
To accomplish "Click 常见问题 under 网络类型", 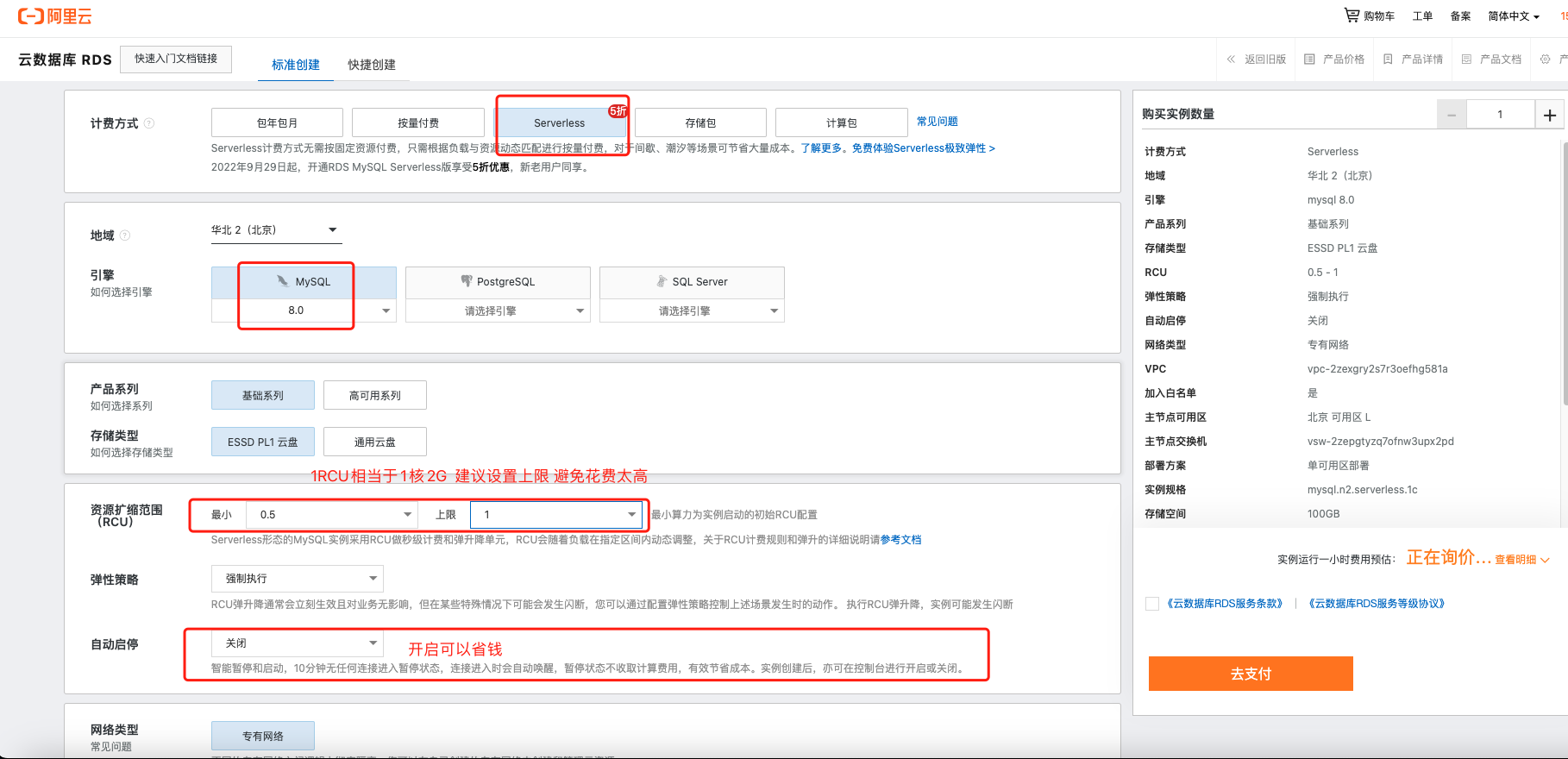I will pos(111,747).
